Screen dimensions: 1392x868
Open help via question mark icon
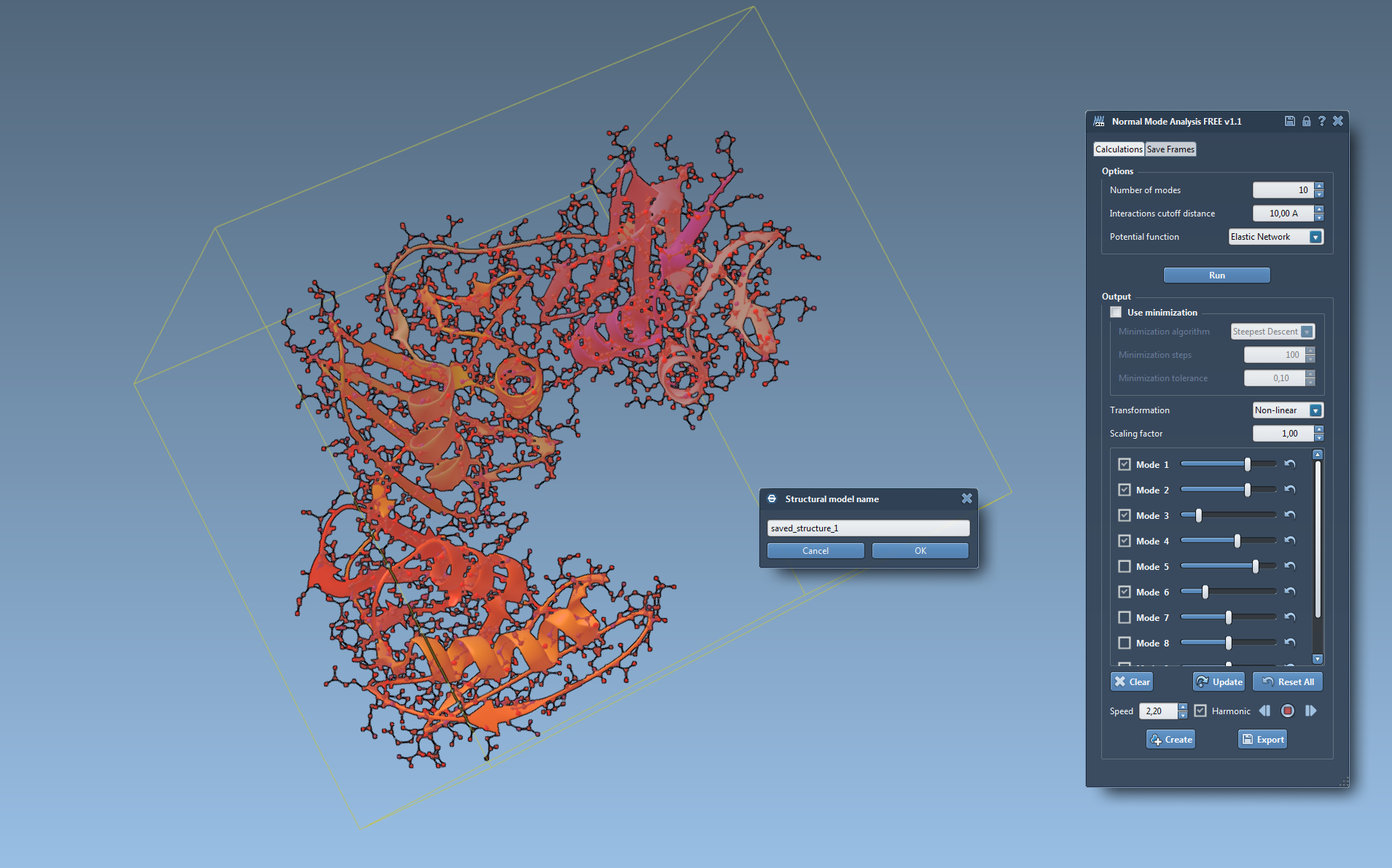click(x=1321, y=121)
